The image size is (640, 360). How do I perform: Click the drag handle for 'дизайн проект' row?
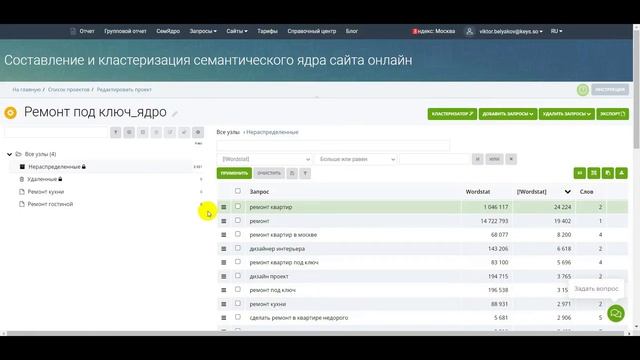pos(224,277)
